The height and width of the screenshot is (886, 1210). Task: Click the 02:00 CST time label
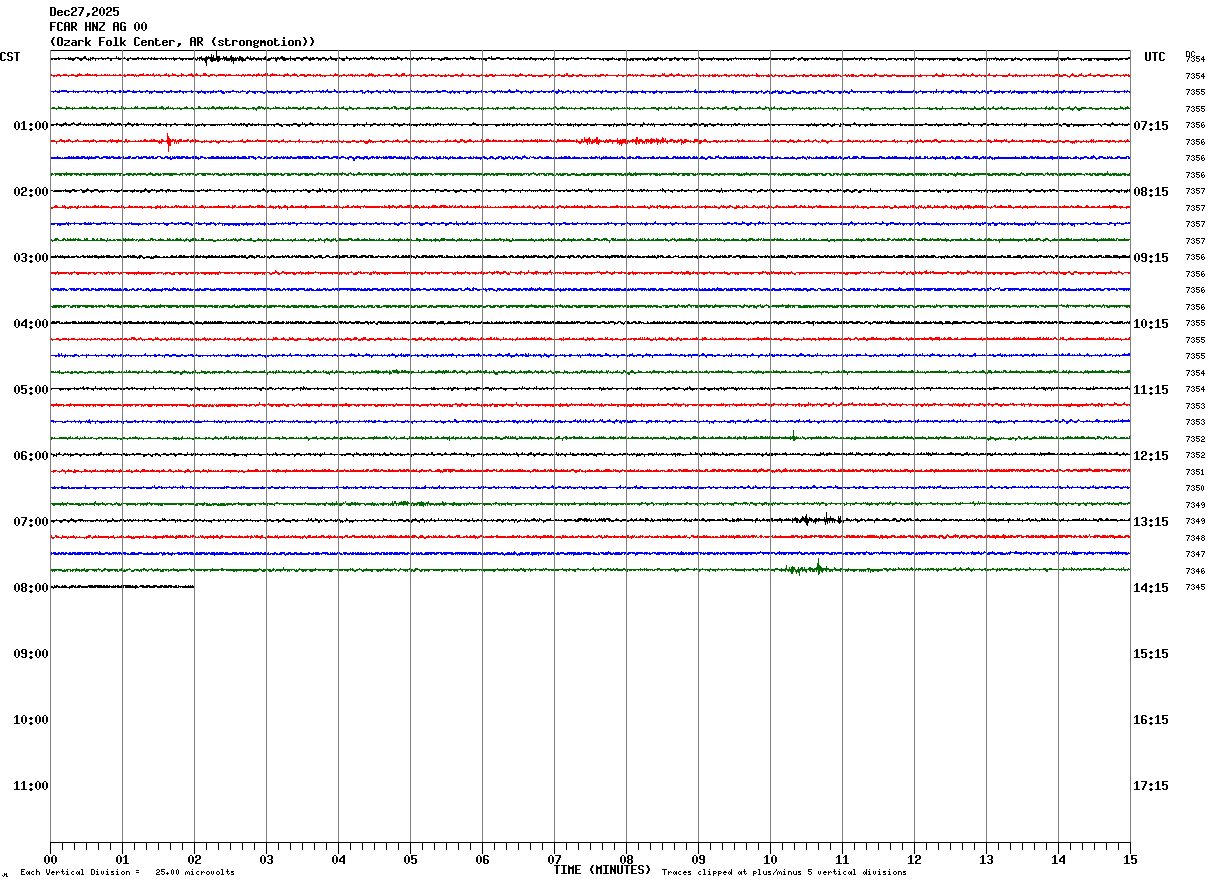[31, 192]
